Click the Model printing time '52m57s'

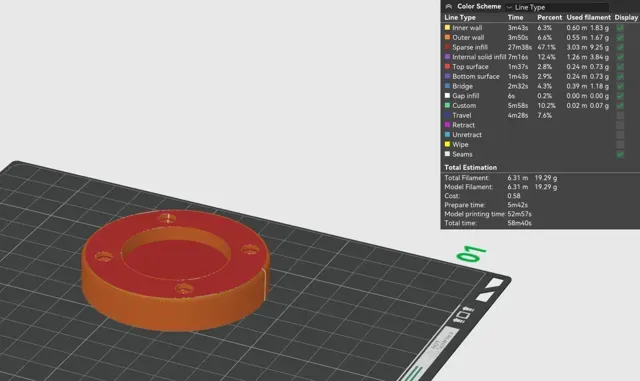point(520,214)
